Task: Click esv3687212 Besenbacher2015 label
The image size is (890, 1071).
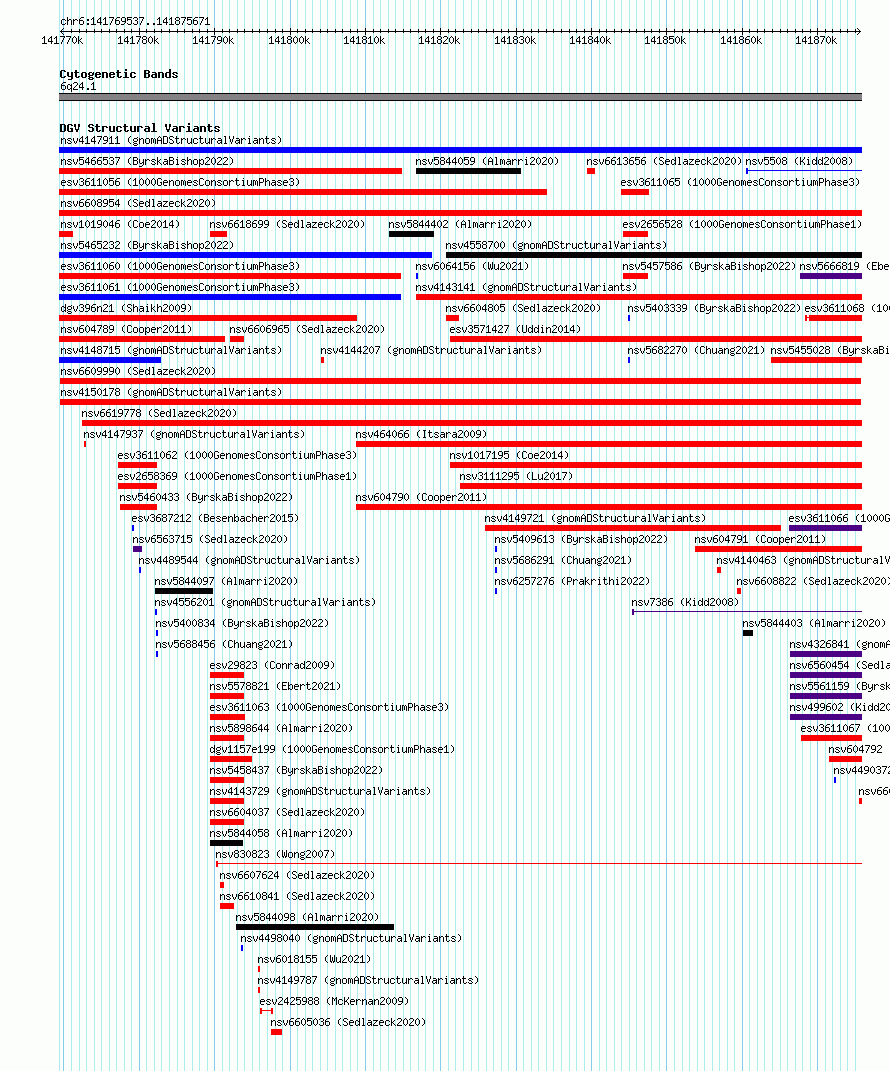Action: tap(215, 518)
